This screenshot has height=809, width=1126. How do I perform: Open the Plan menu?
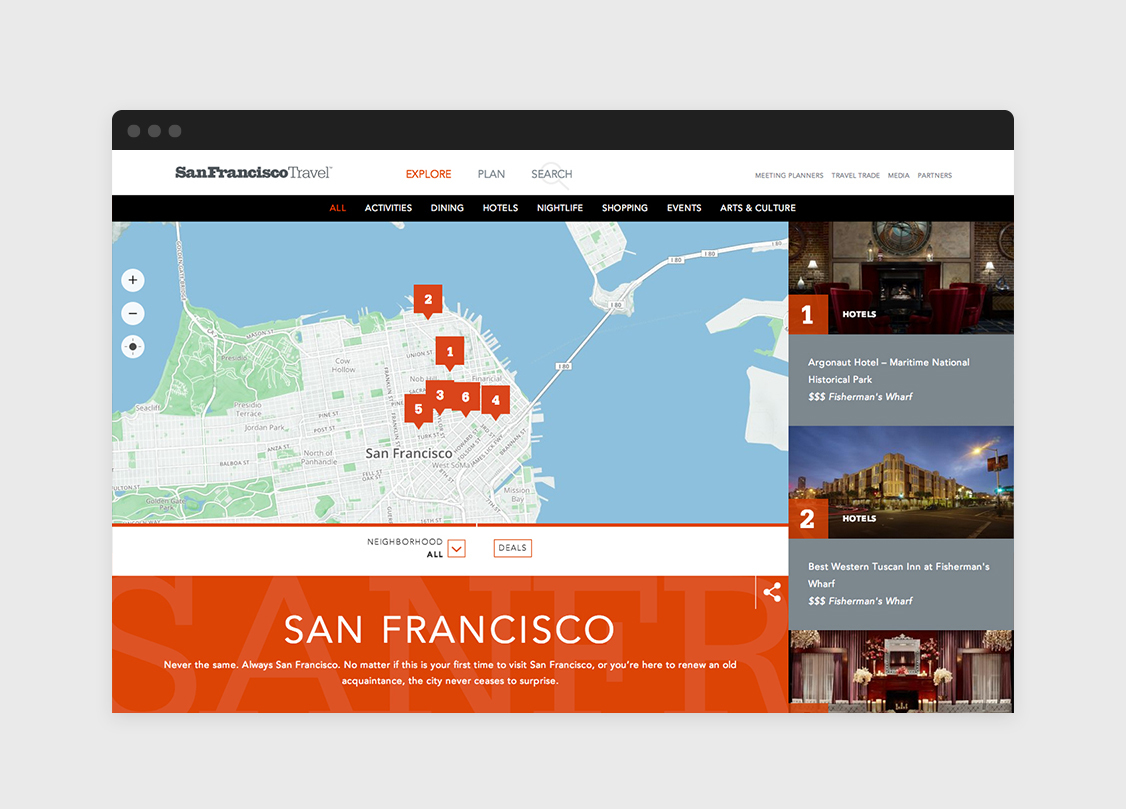coord(491,174)
